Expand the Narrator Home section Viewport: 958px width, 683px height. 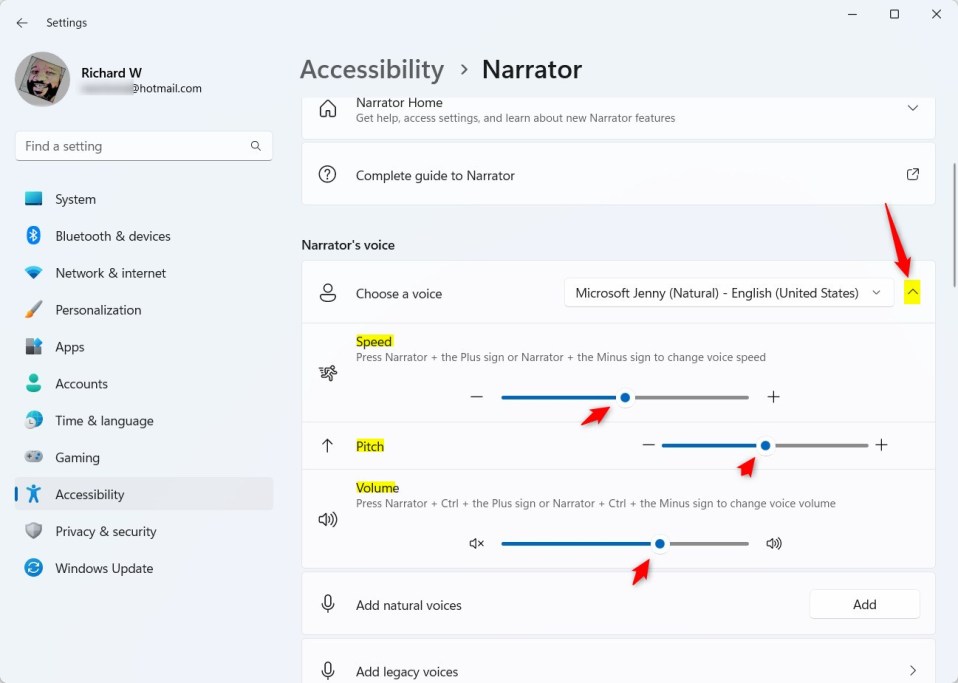[x=912, y=109]
